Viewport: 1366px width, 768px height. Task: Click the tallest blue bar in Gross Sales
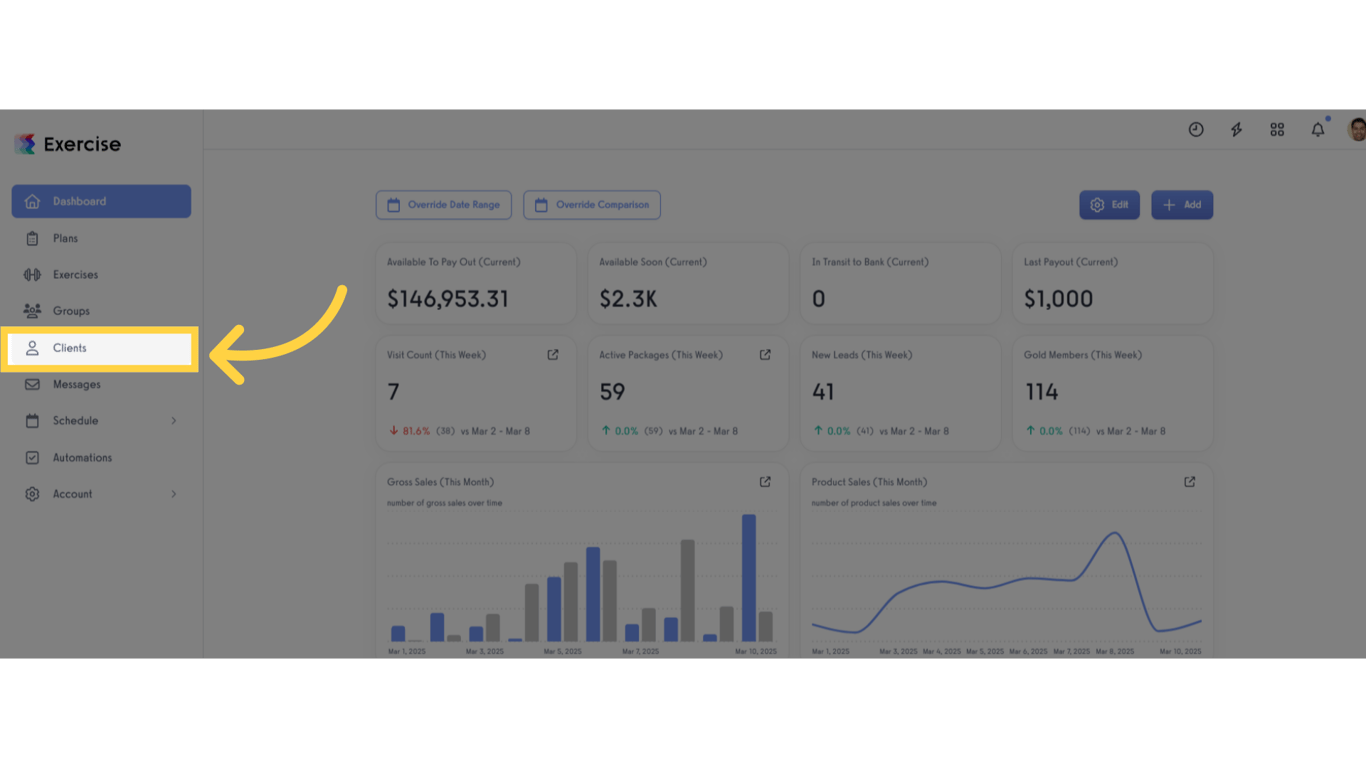click(x=749, y=578)
